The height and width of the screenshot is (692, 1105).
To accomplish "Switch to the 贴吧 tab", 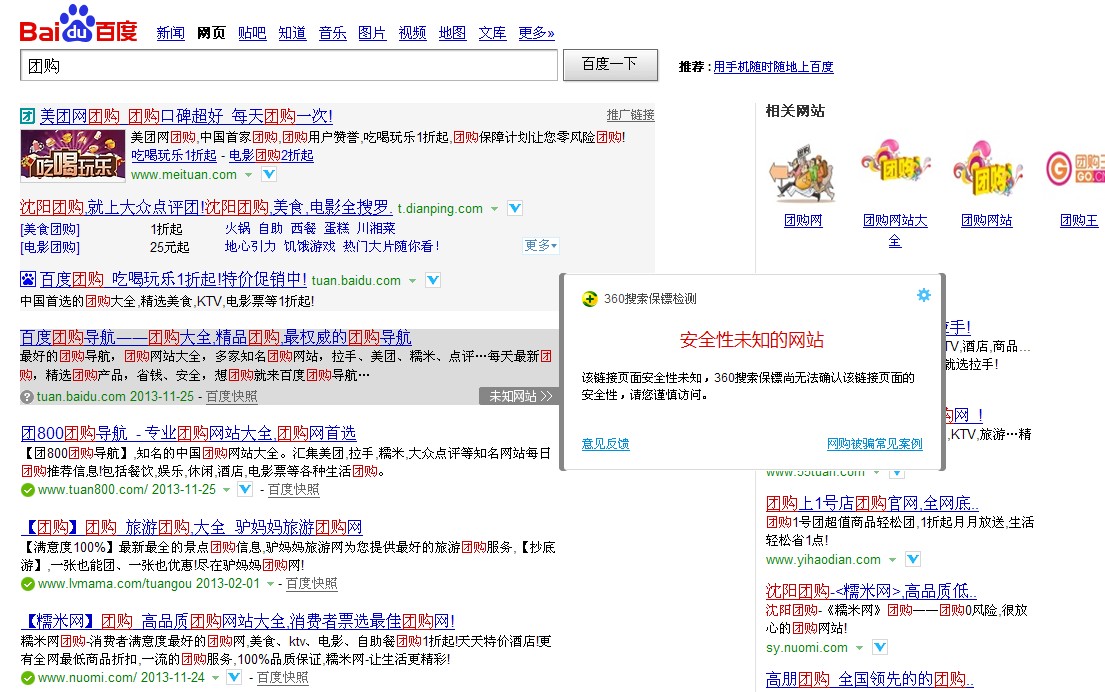I will coord(252,32).
